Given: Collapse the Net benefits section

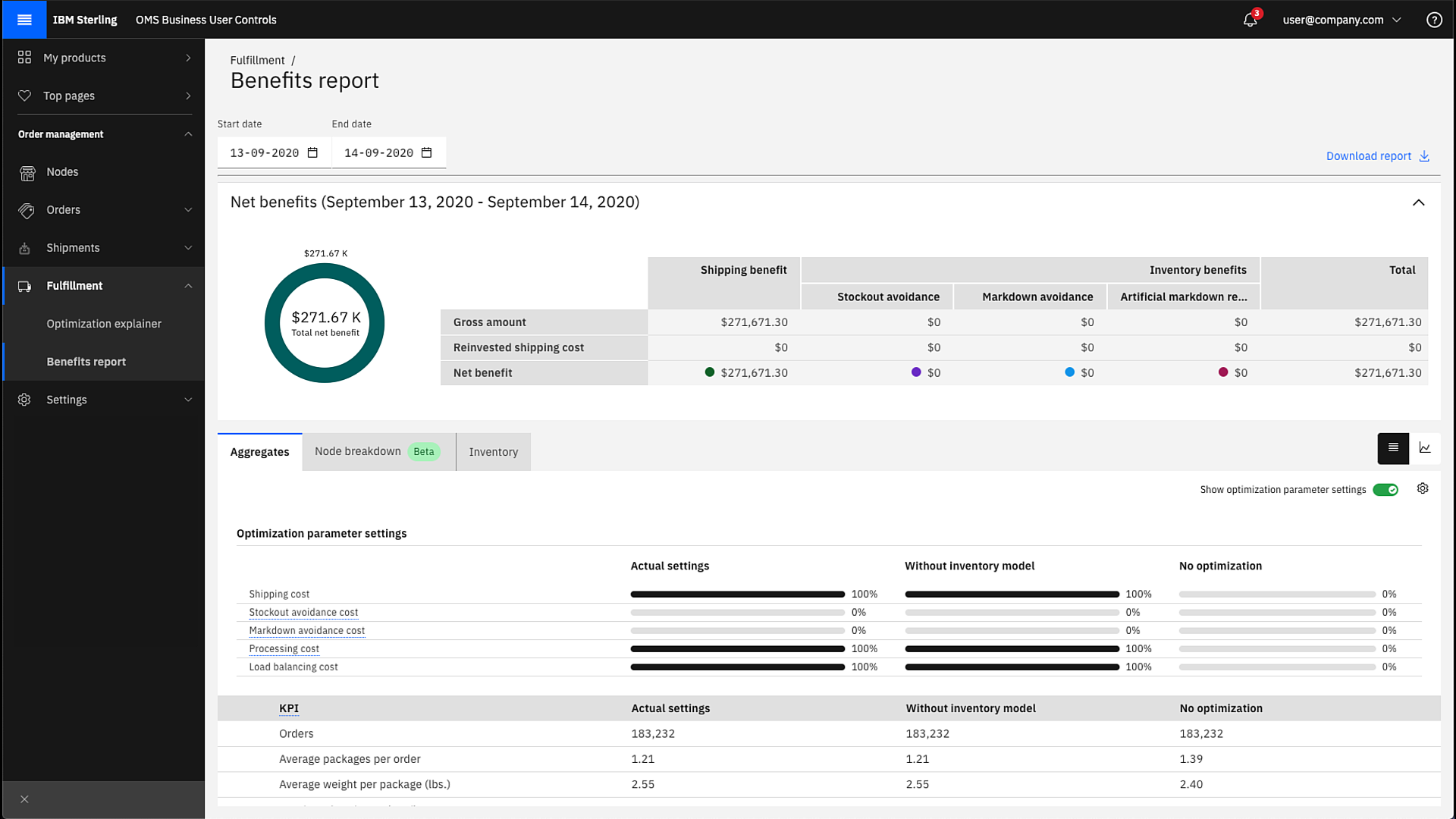Looking at the screenshot, I should (1418, 202).
